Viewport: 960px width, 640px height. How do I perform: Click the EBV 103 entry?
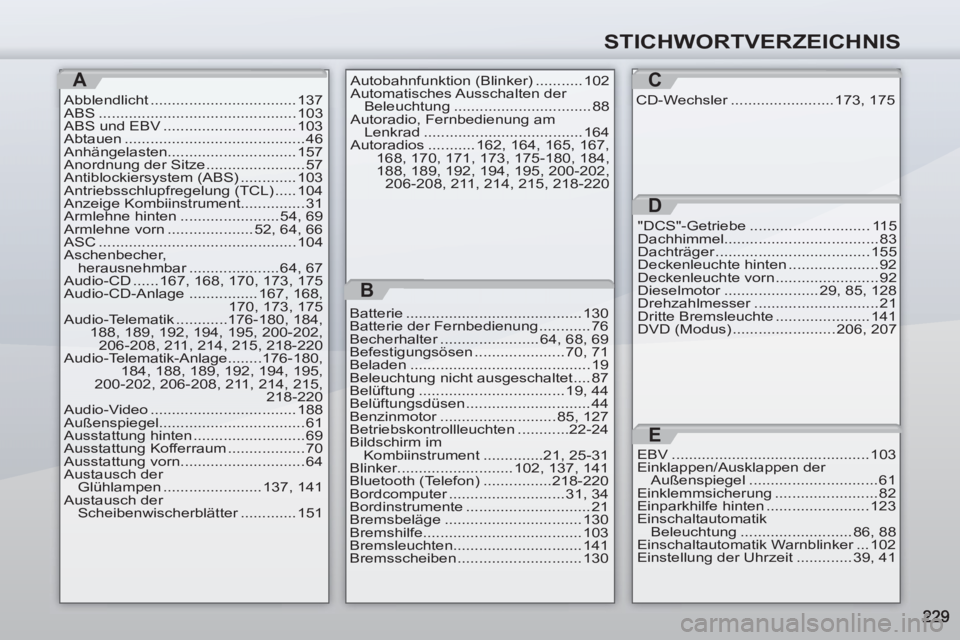pyautogui.click(x=767, y=454)
